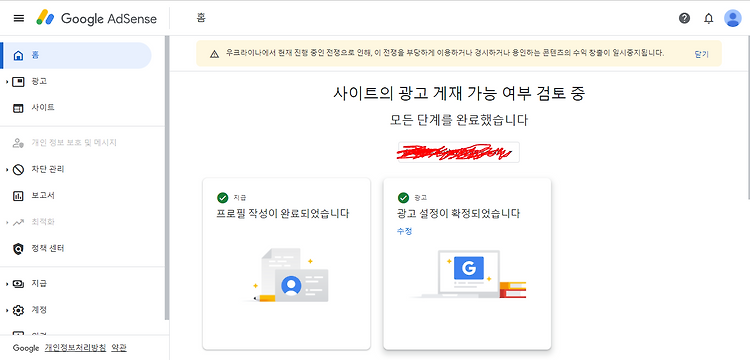Select 홈 in the sidebar
Viewport: 750px width, 360px height.
pyautogui.click(x=76, y=55)
